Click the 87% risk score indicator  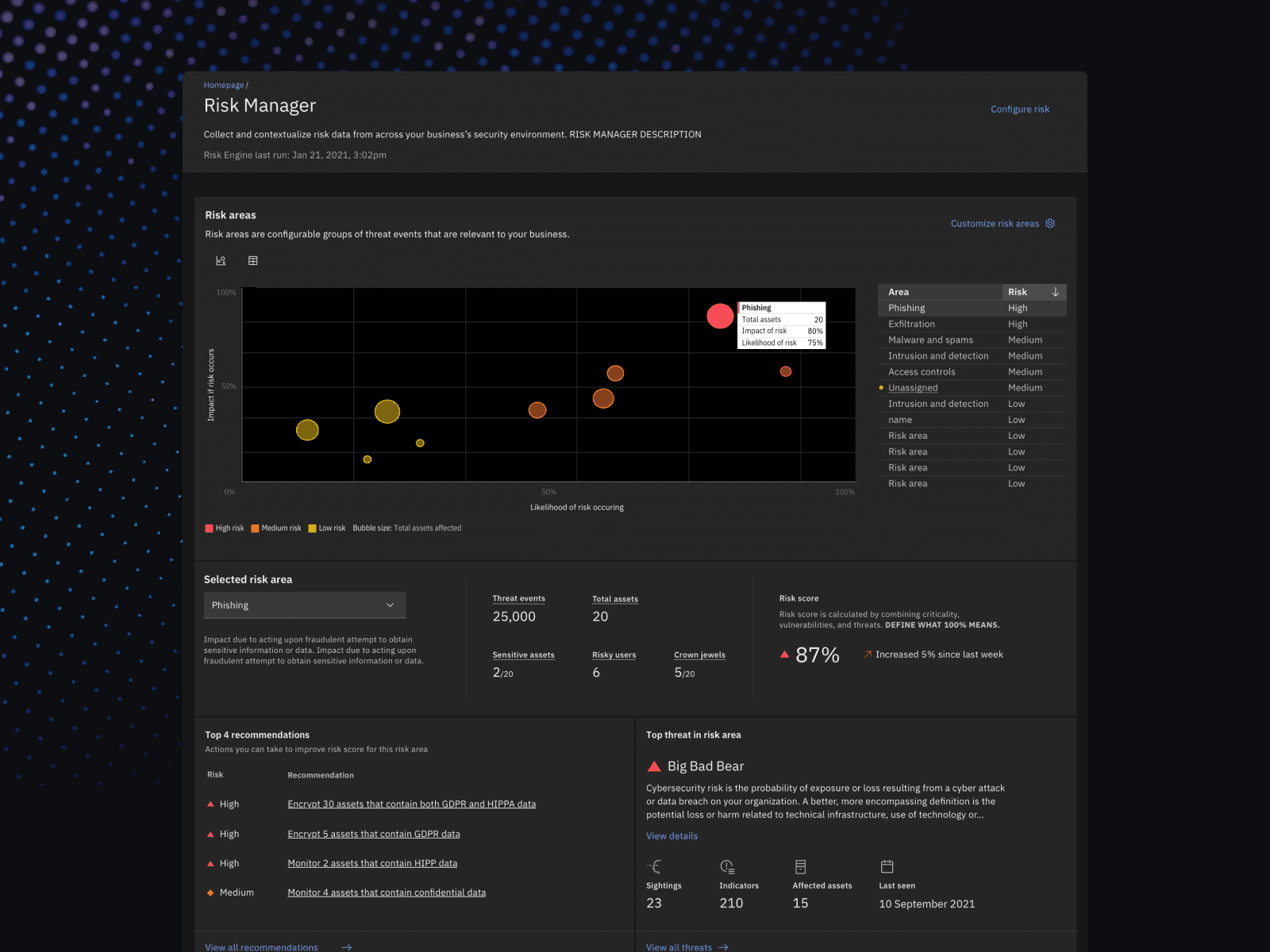point(818,654)
